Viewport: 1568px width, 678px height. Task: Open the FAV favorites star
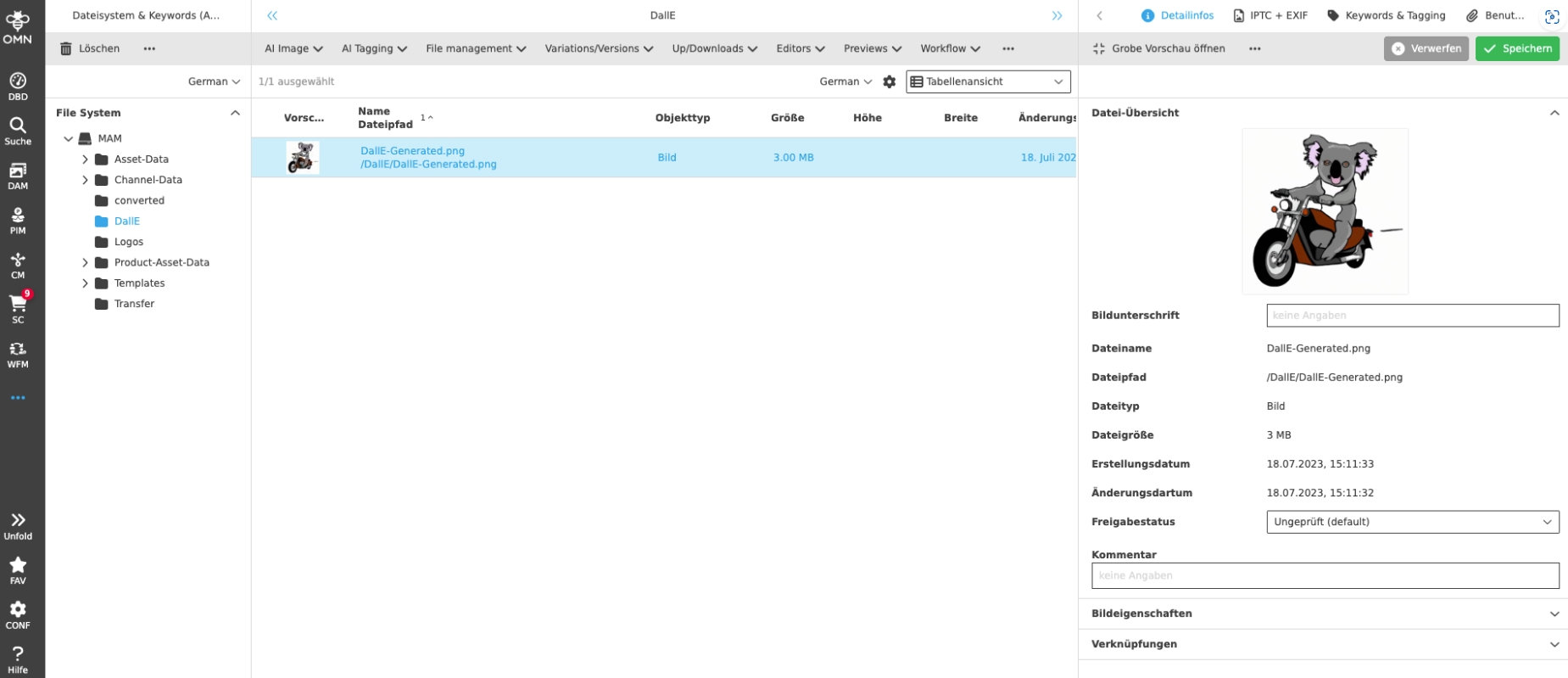(x=18, y=570)
